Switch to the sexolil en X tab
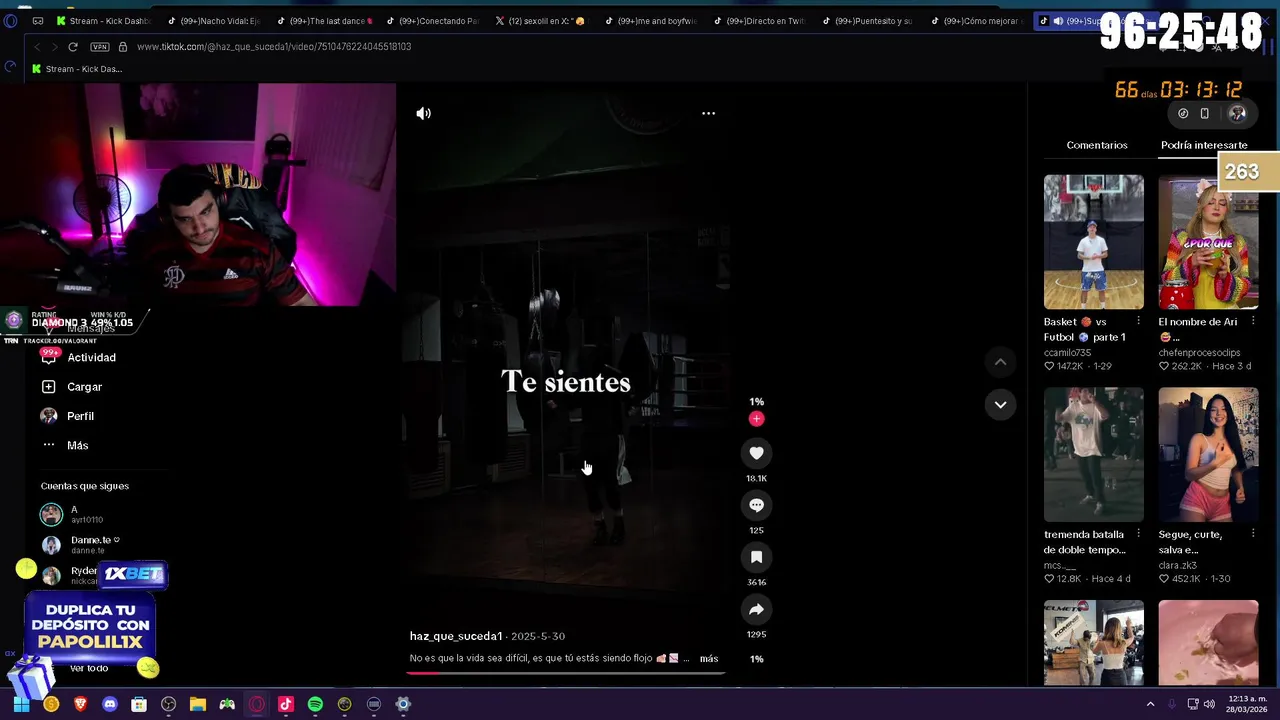 coord(540,21)
